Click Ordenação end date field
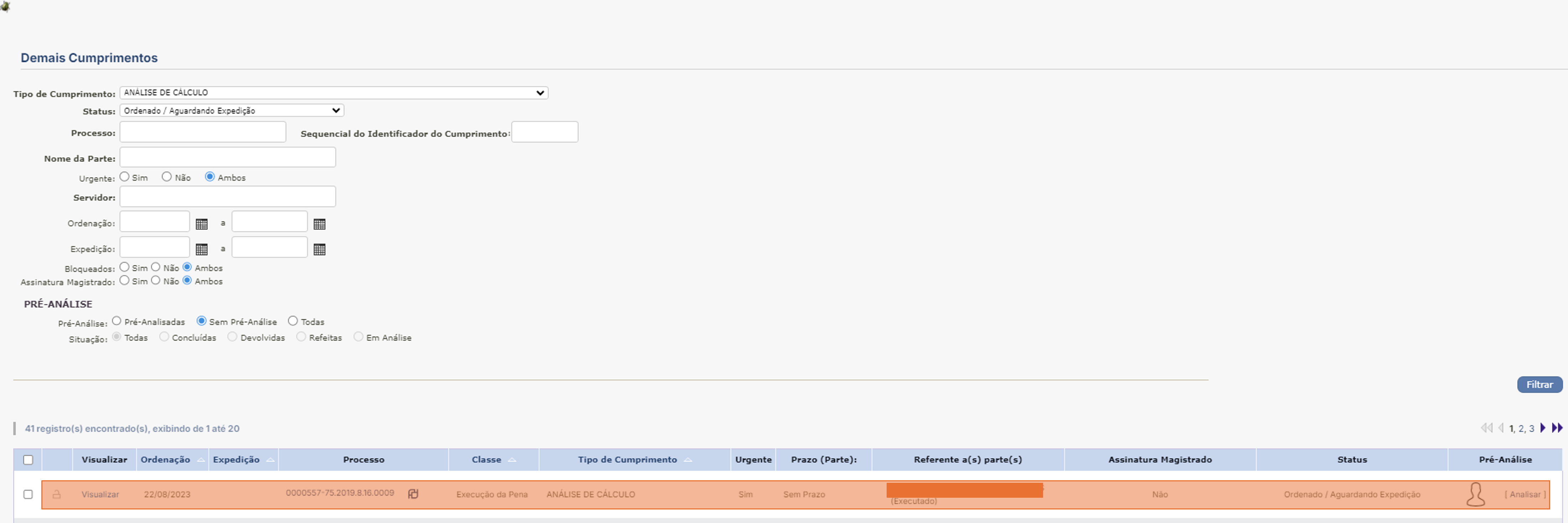 point(270,222)
